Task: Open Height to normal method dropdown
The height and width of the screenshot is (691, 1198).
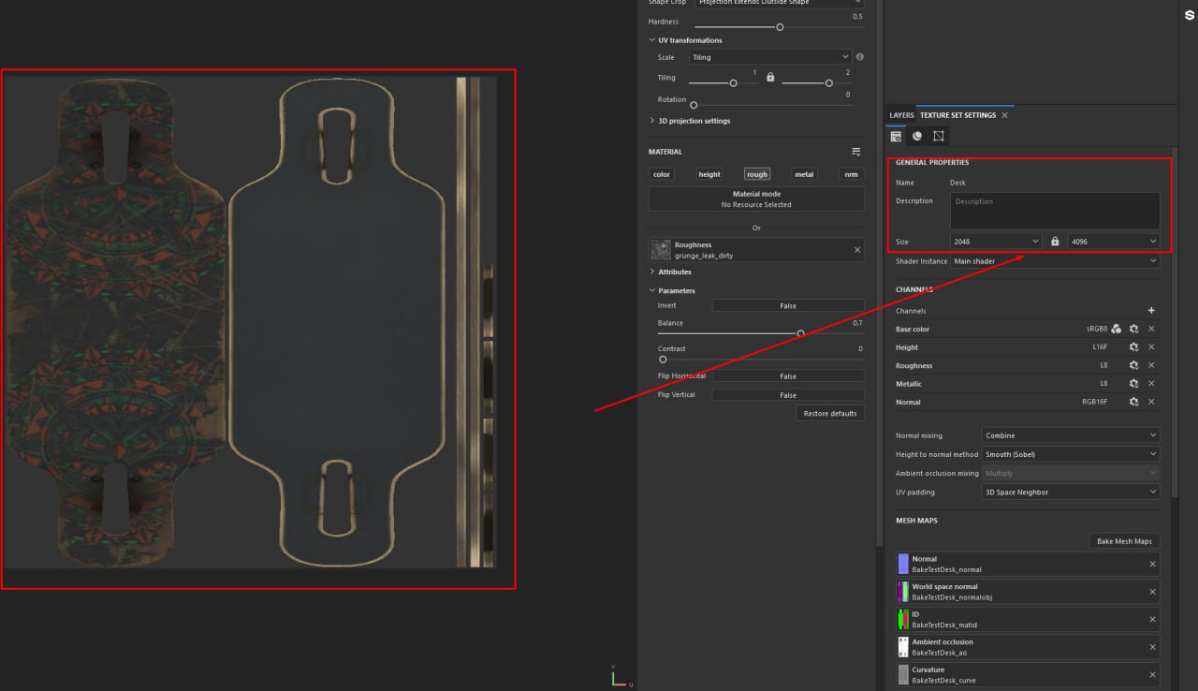Action: pos(1070,454)
